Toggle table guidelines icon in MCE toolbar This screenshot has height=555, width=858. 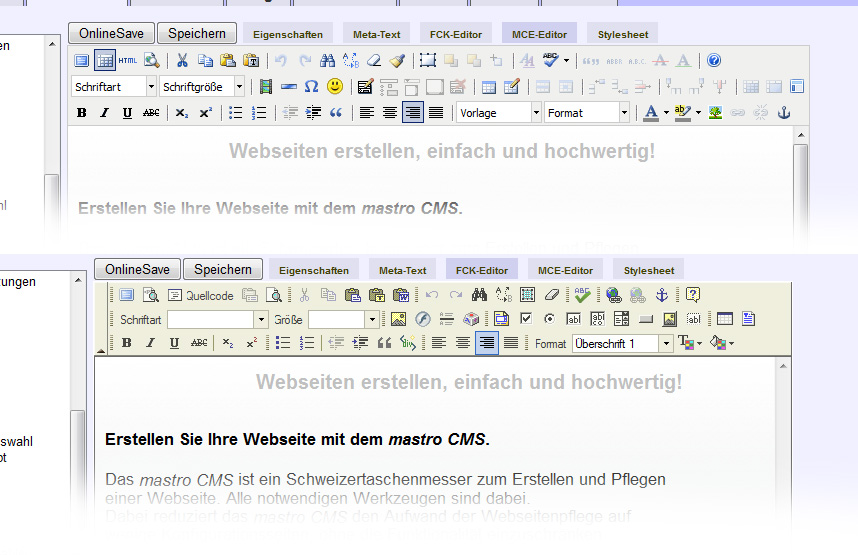point(105,60)
